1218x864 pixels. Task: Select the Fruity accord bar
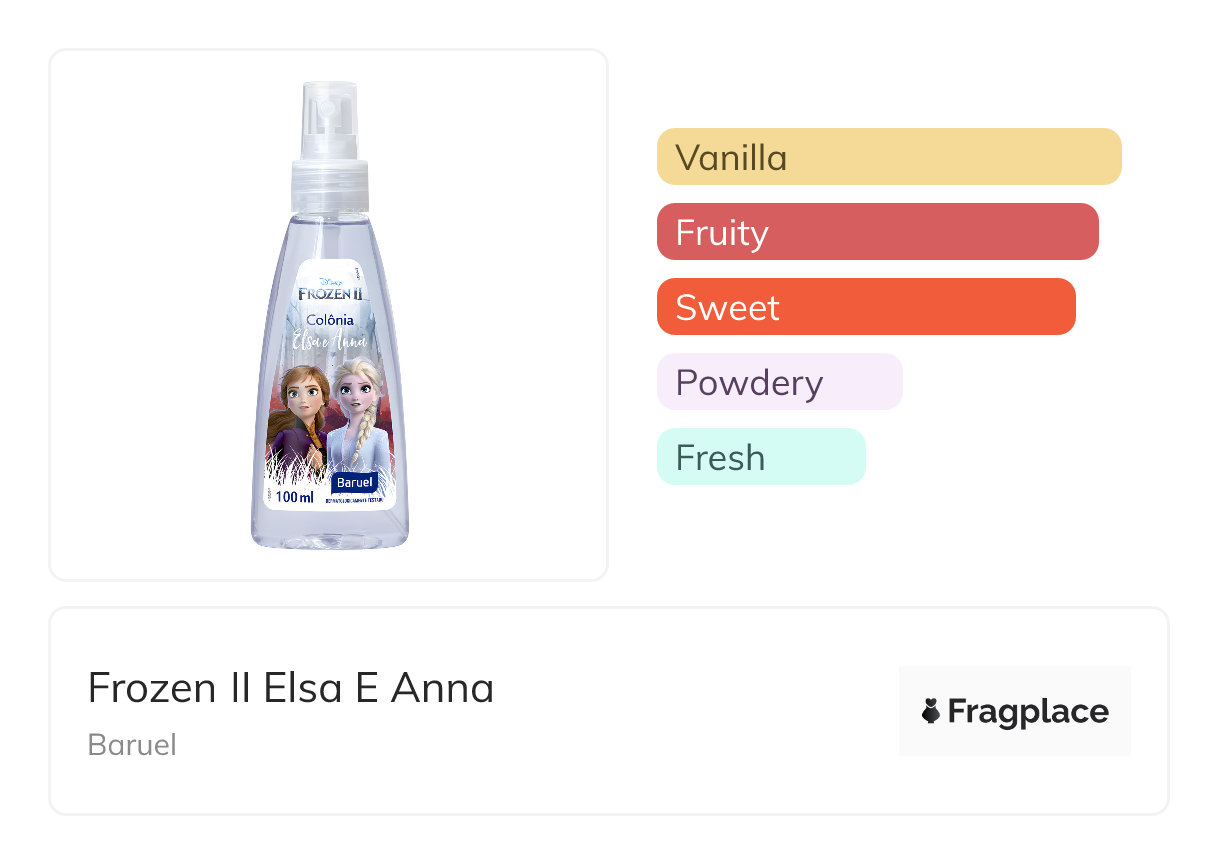tap(877, 232)
